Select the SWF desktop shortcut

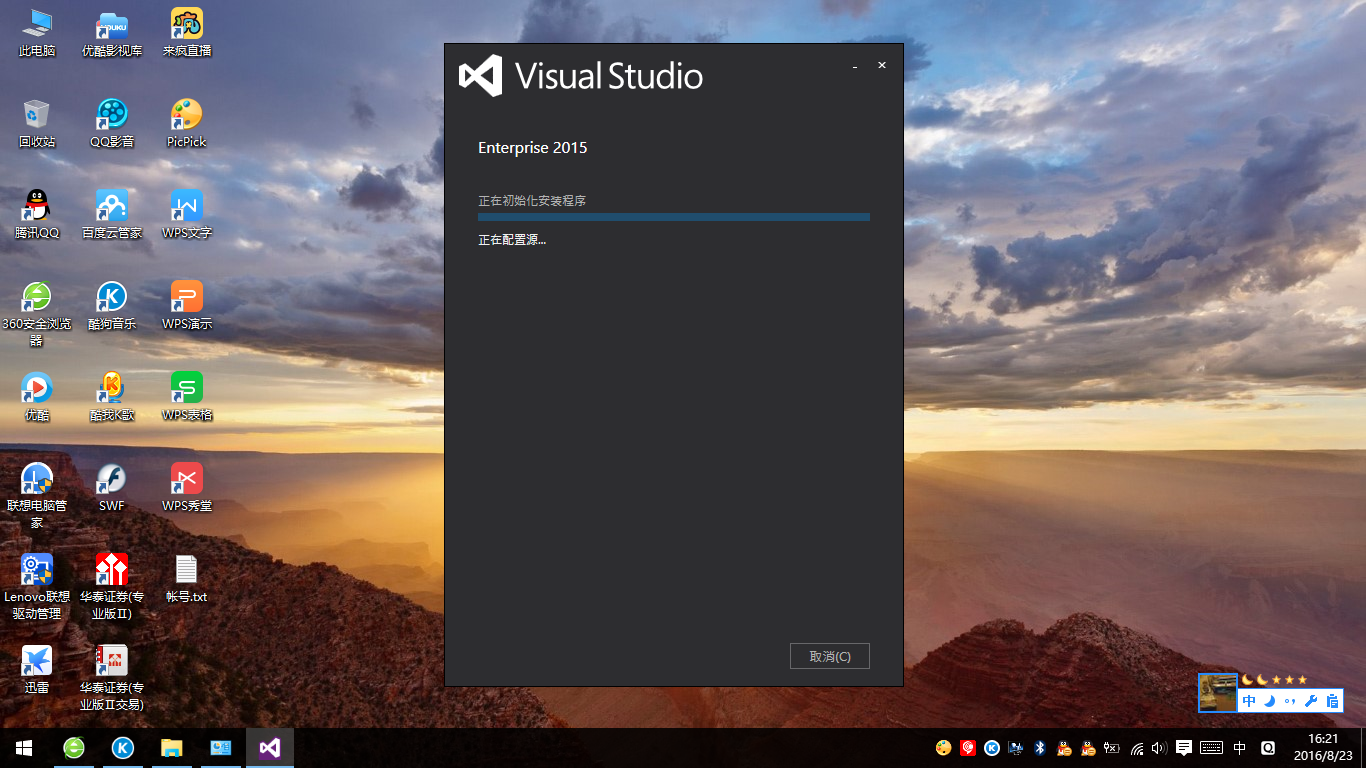[x=112, y=488]
